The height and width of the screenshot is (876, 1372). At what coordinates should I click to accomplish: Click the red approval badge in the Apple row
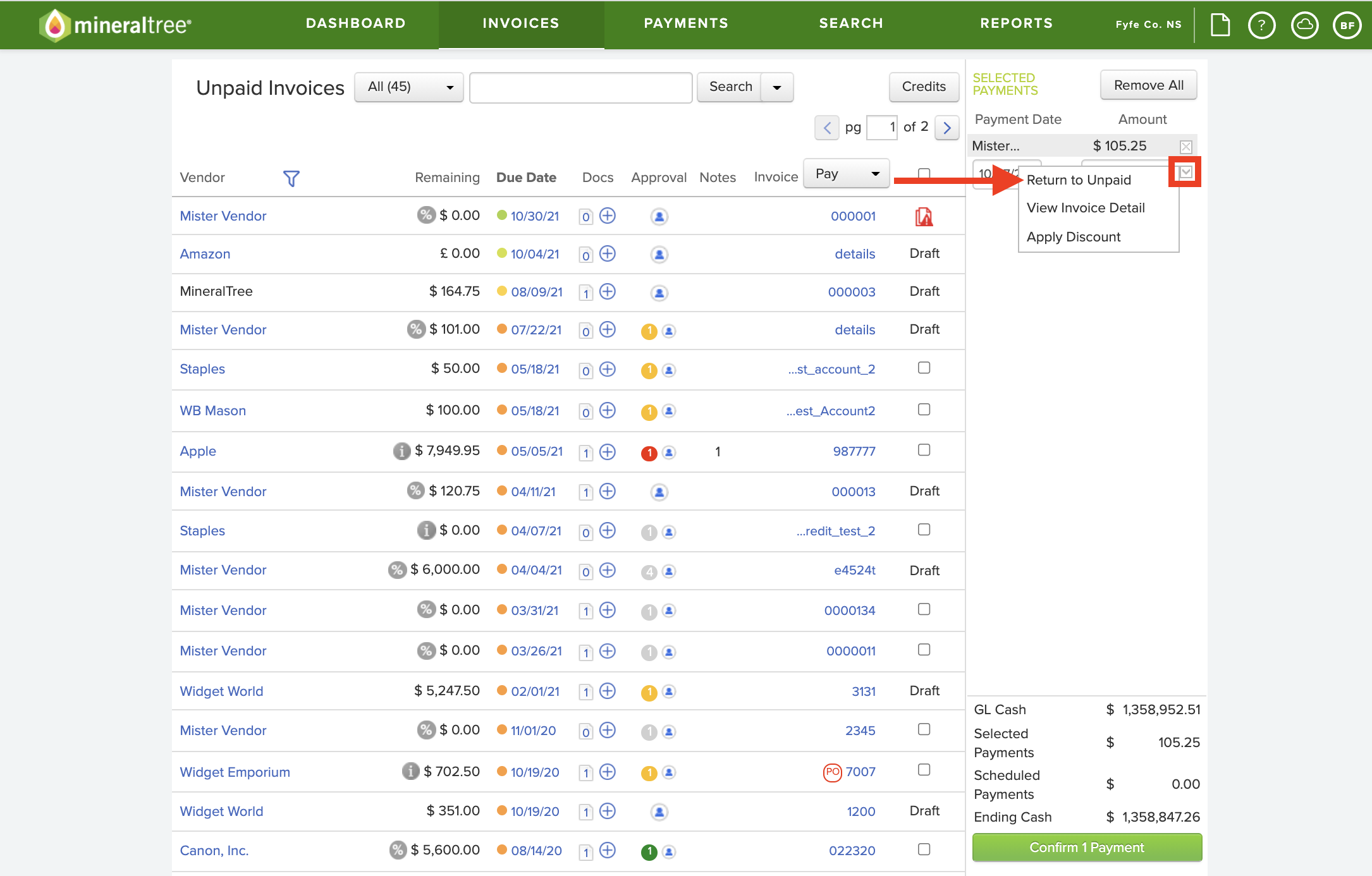pyautogui.click(x=649, y=453)
